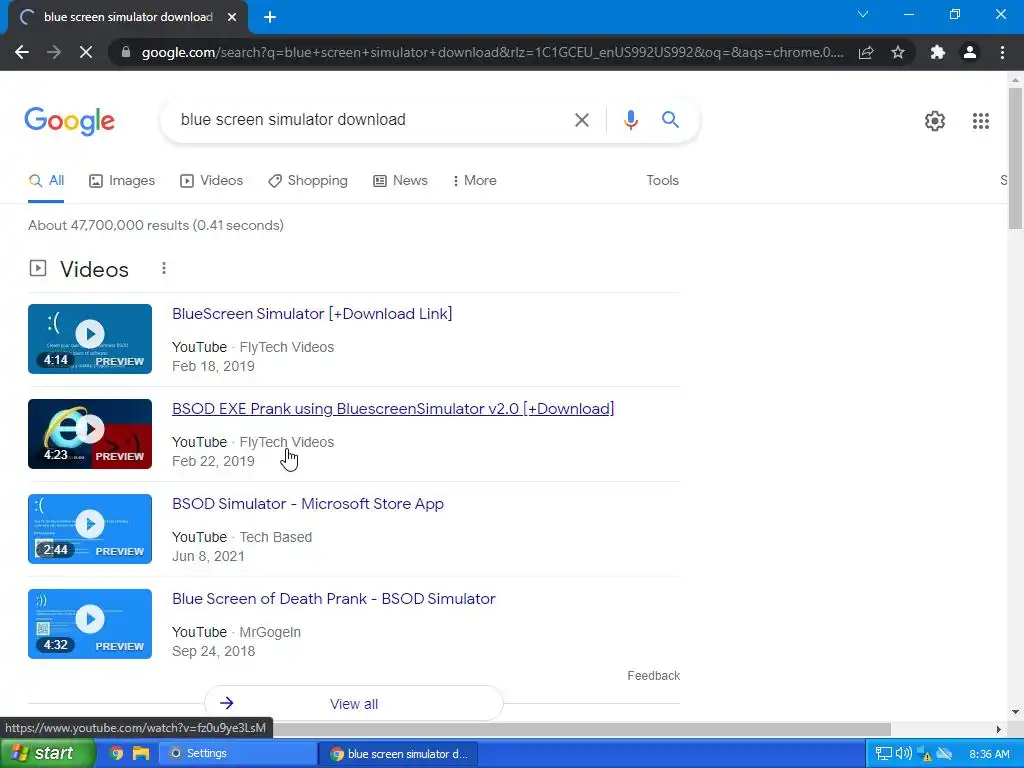Viewport: 1024px width, 768px height.
Task: Switch to the Shopping tab
Action: 308,181
